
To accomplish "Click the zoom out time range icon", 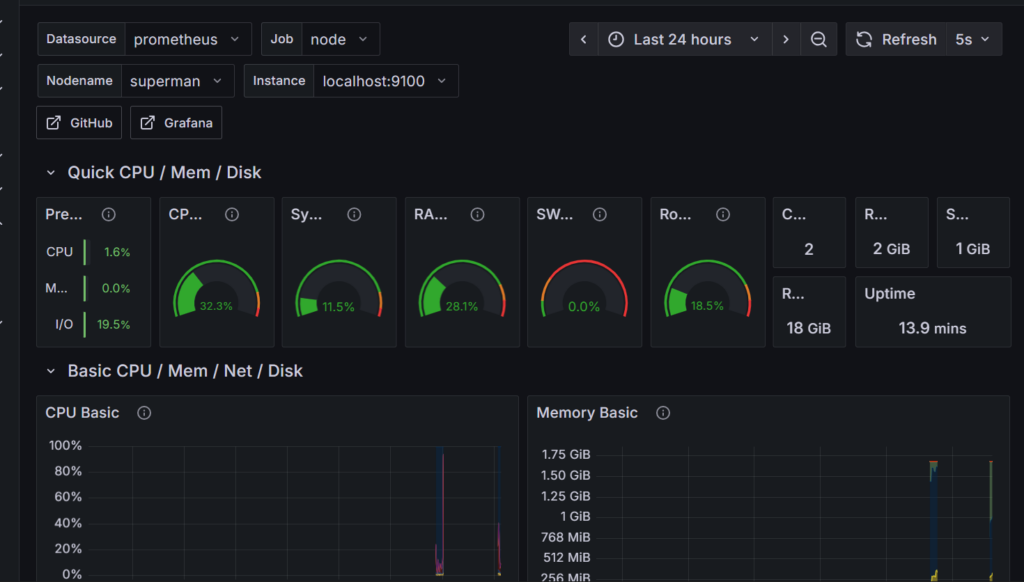I will (818, 39).
